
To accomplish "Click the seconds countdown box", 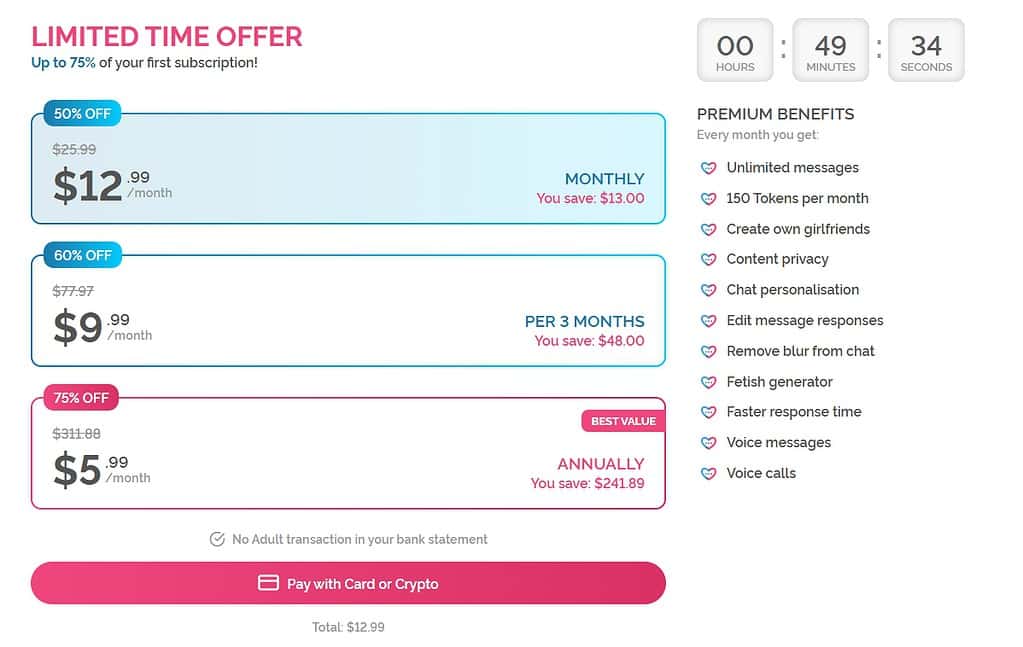I will (x=926, y=50).
